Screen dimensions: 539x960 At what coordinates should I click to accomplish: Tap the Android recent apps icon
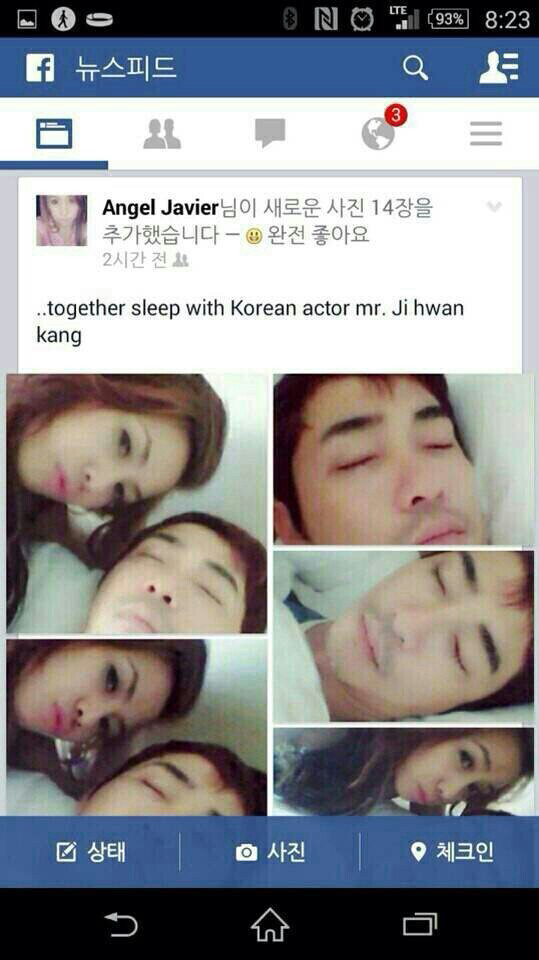point(420,924)
